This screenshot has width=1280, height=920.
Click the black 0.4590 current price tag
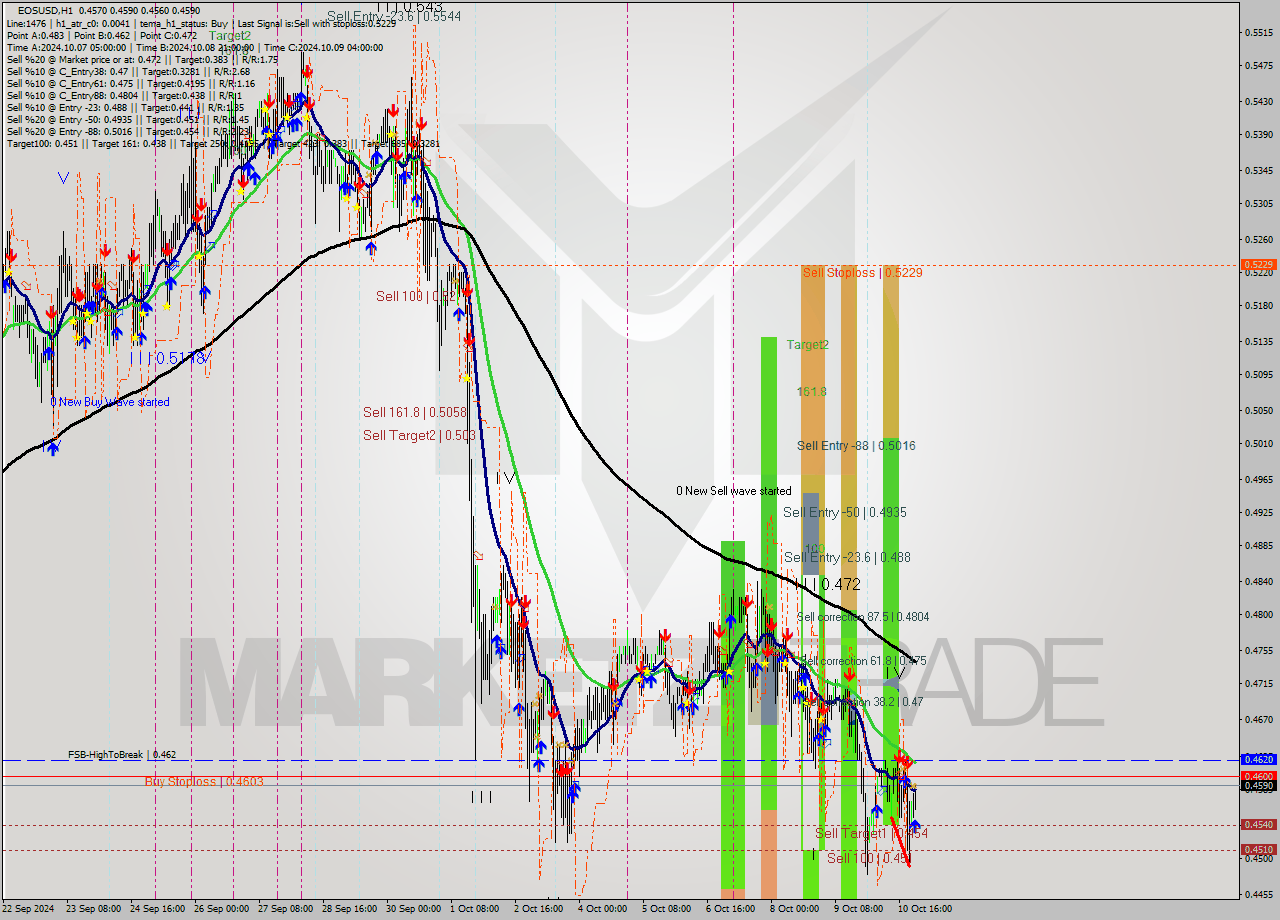click(1257, 786)
